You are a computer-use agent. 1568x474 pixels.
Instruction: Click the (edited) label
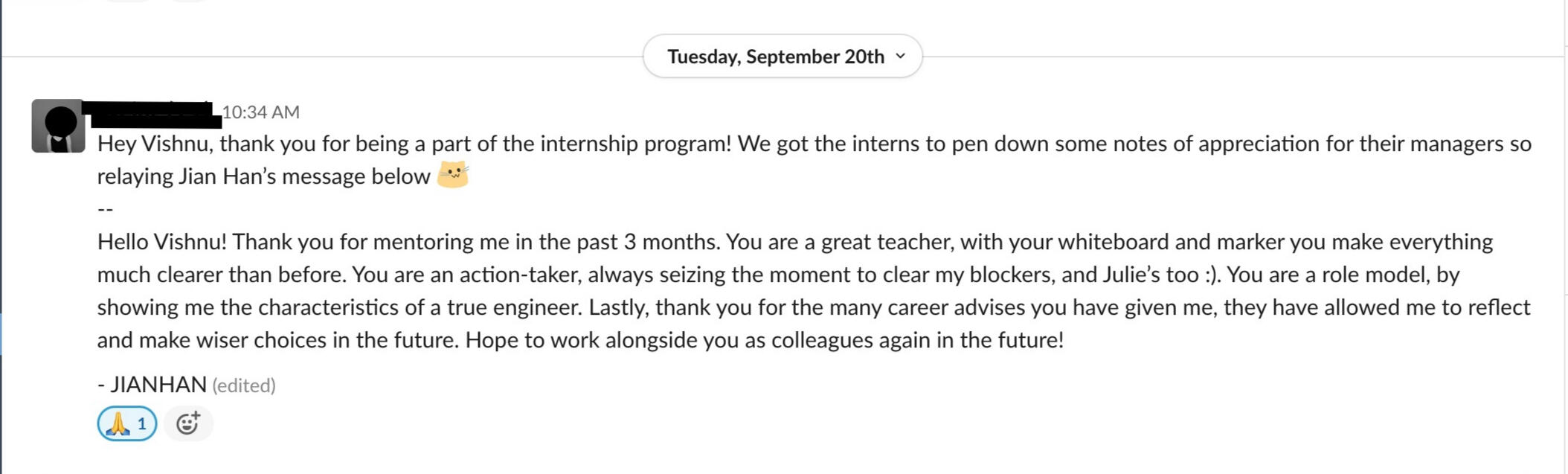[244, 385]
